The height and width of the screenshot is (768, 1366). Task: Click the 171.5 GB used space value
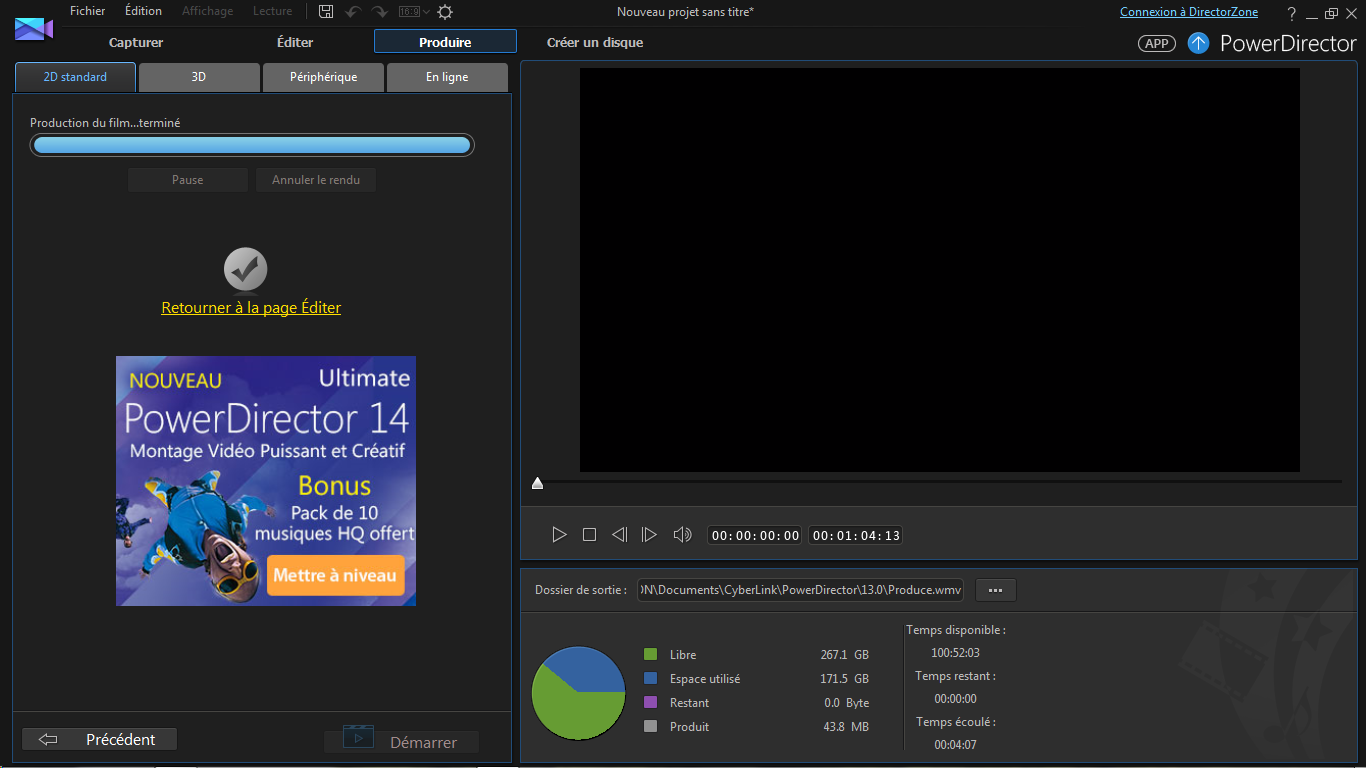(844, 679)
